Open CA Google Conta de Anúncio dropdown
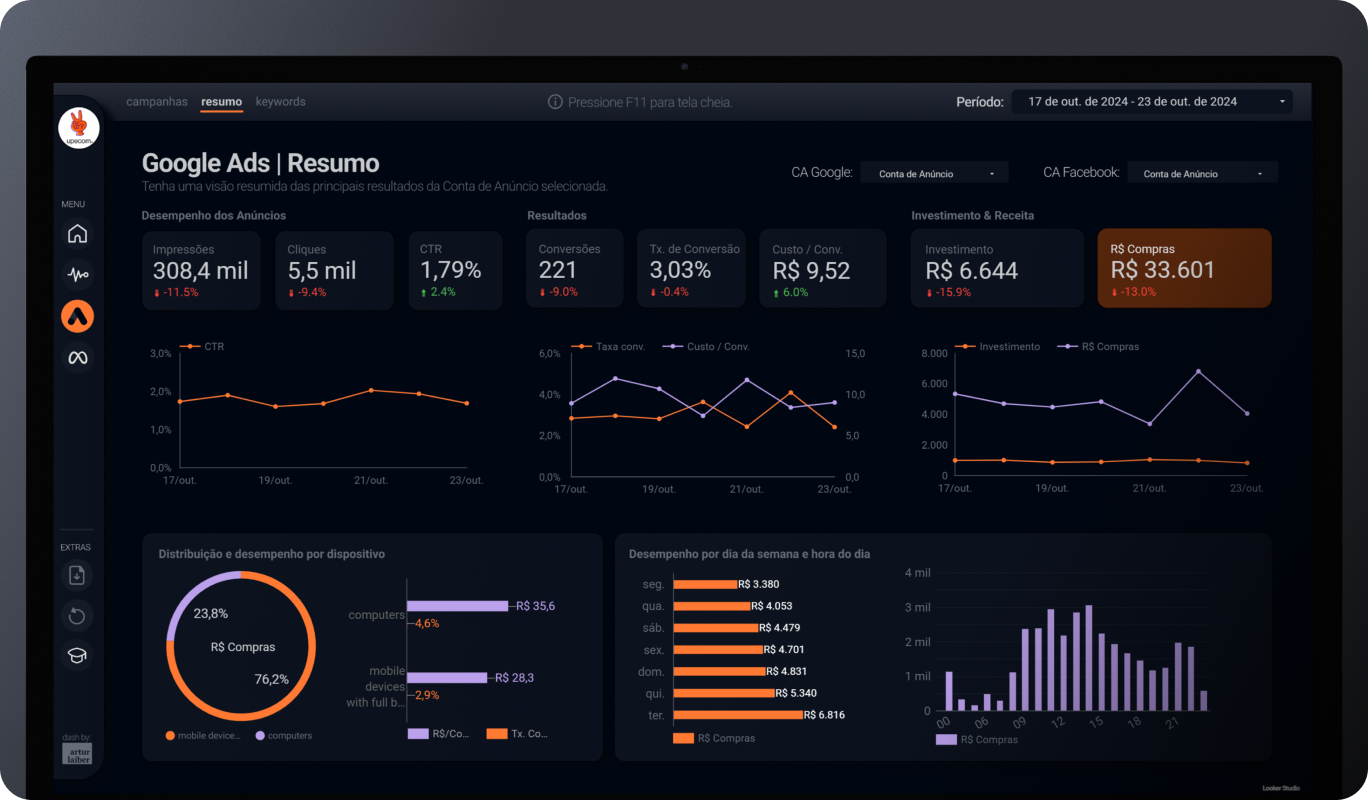1368x800 pixels. pyautogui.click(x=934, y=173)
